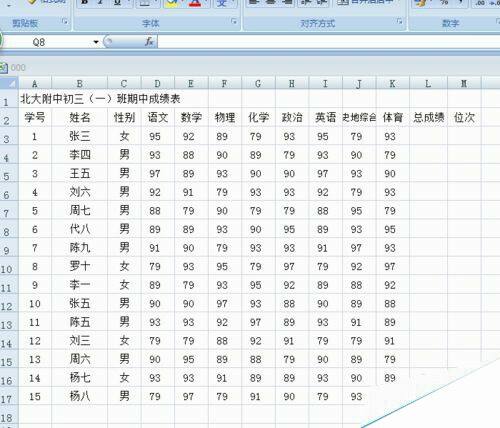The height and width of the screenshot is (428, 500).
Task: Select column D header
Action: coord(158,83)
